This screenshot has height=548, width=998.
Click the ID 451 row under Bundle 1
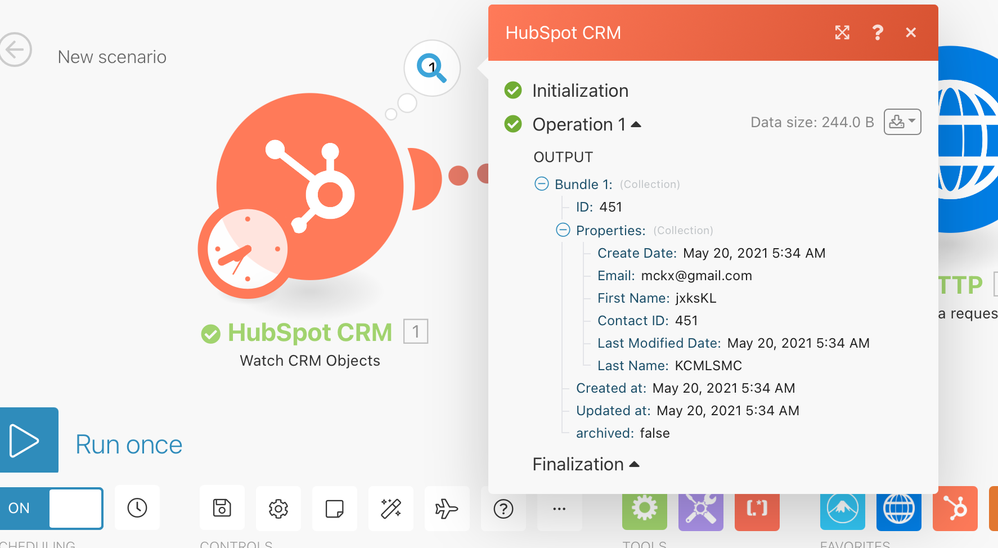(599, 207)
